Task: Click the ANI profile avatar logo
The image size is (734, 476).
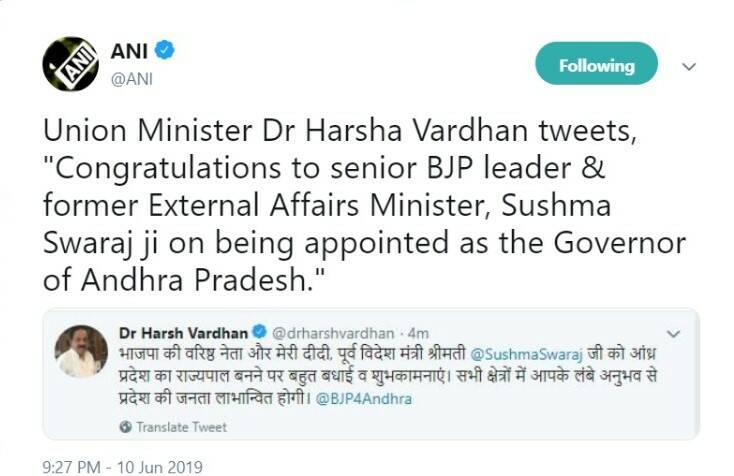Action: [x=70, y=64]
